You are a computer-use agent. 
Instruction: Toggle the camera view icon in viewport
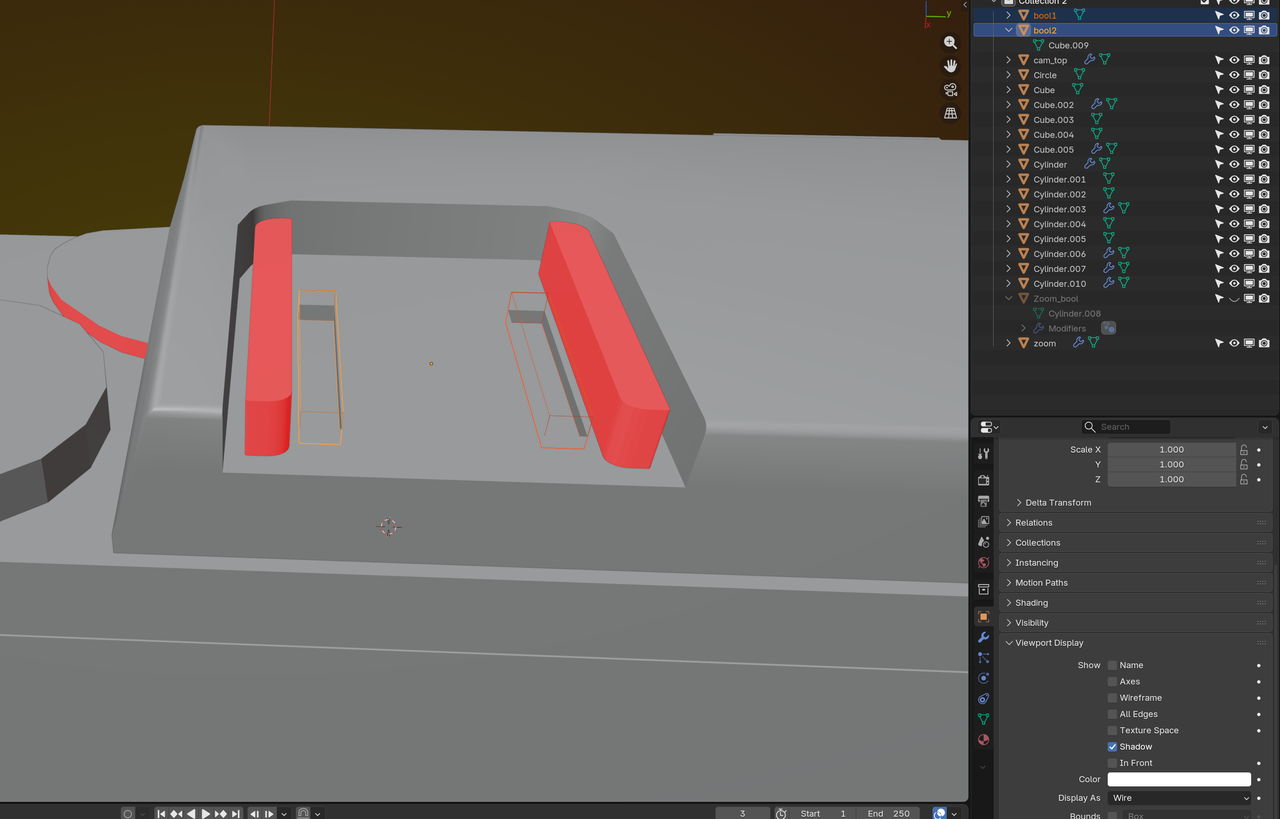coord(950,90)
